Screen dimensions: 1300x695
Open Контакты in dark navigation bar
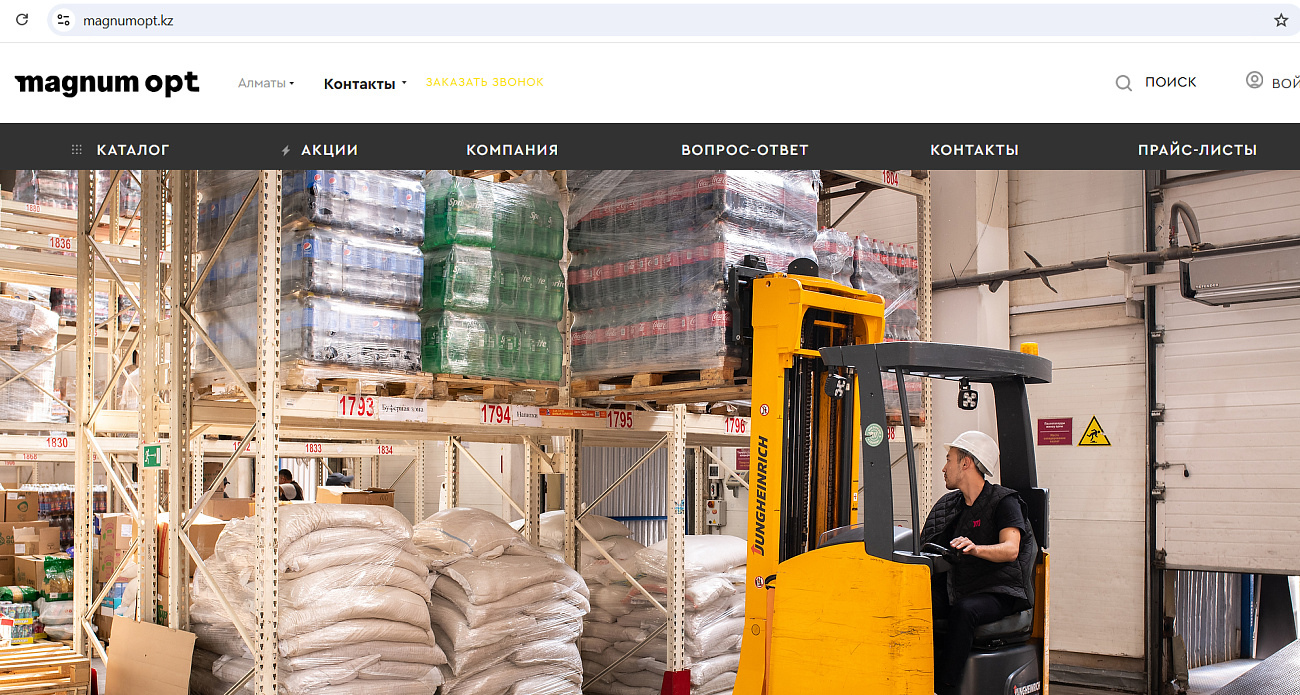click(974, 150)
